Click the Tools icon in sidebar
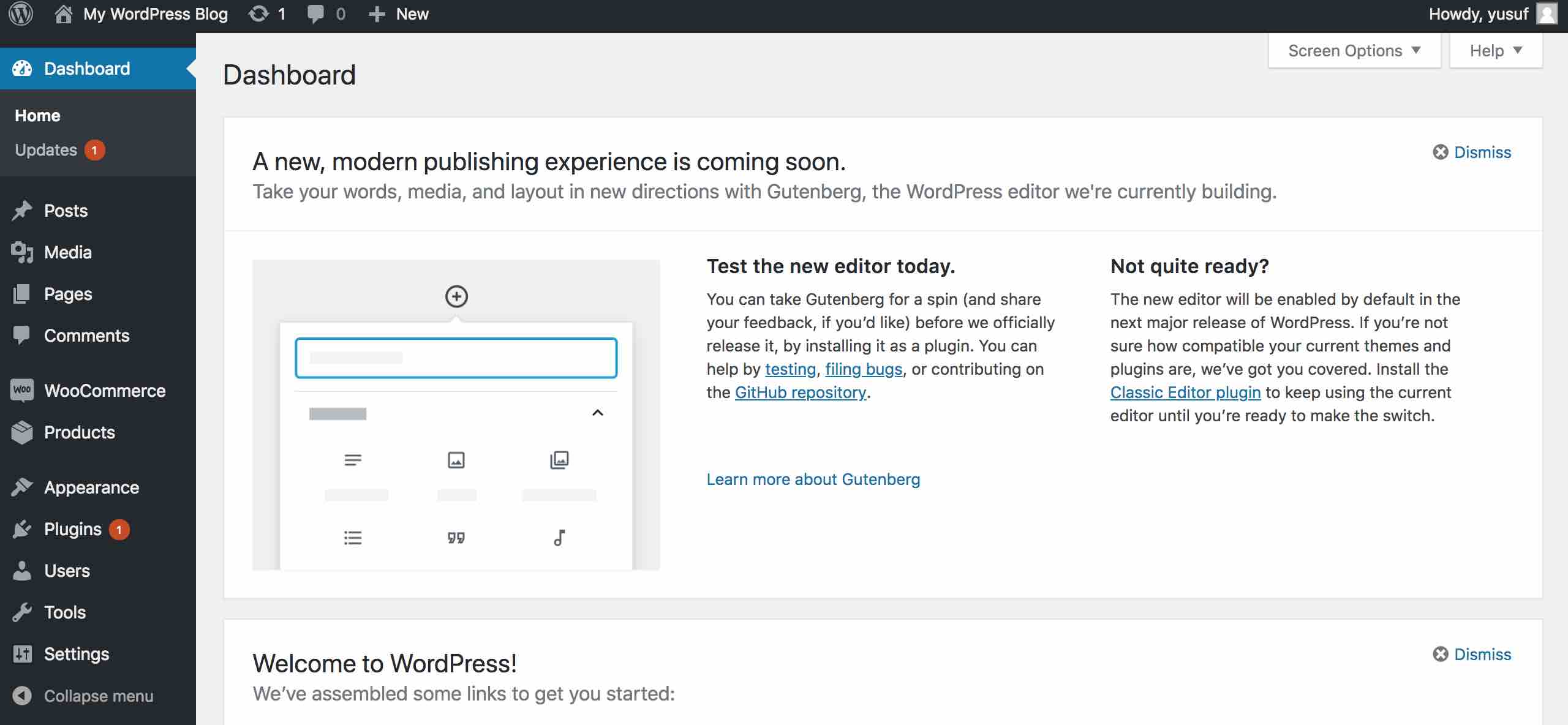This screenshot has width=1568, height=725. [22, 612]
